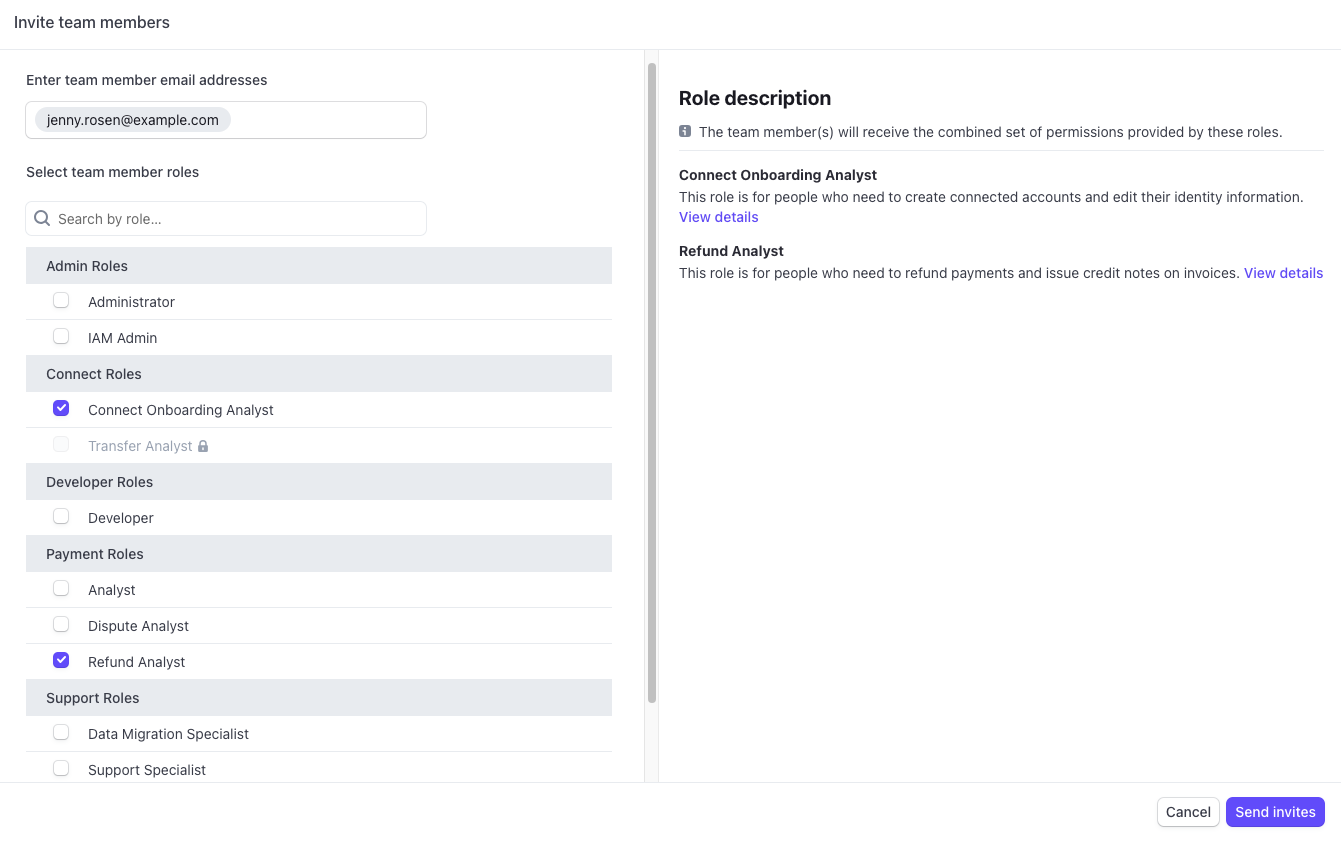Tick the Analyst role checkbox
Screen dimensions: 1341x841
(x=61, y=588)
